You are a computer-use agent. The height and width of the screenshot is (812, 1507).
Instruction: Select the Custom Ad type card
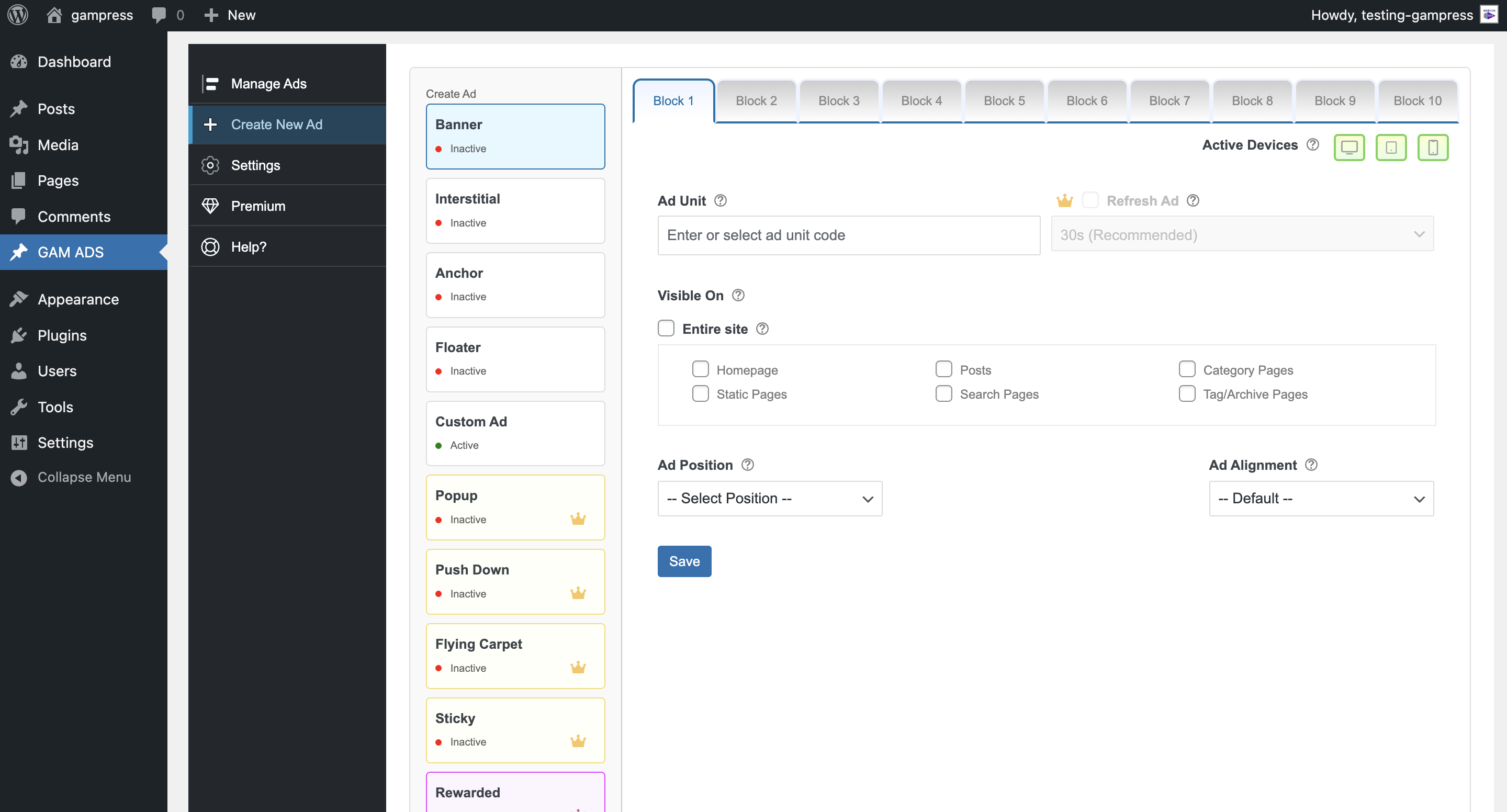[x=515, y=433]
